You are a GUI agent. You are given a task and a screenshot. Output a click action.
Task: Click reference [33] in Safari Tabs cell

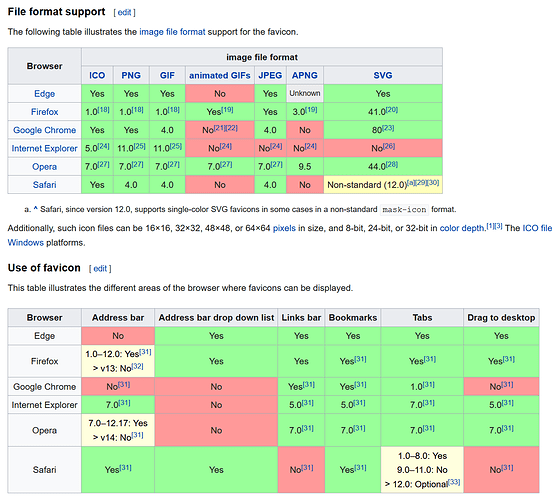[x=454, y=482]
